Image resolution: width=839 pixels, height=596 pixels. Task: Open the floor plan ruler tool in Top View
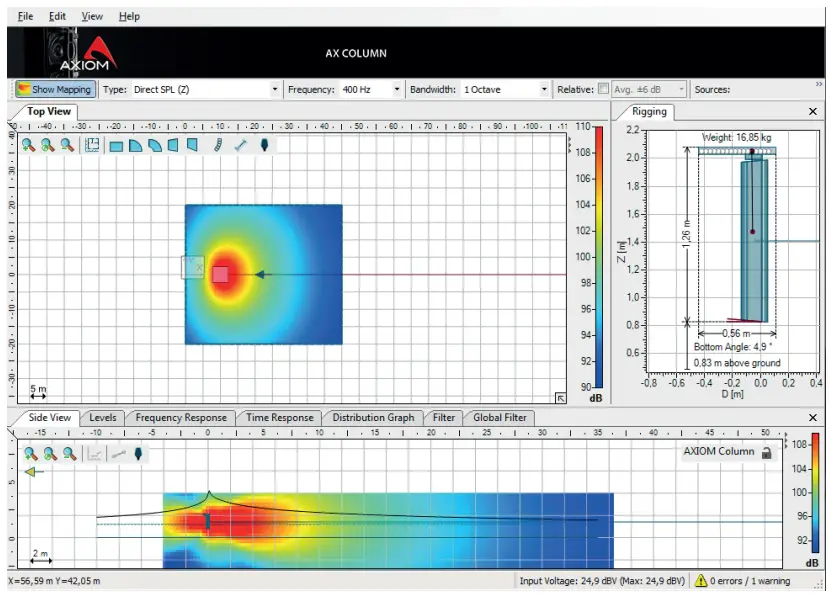click(x=92, y=145)
